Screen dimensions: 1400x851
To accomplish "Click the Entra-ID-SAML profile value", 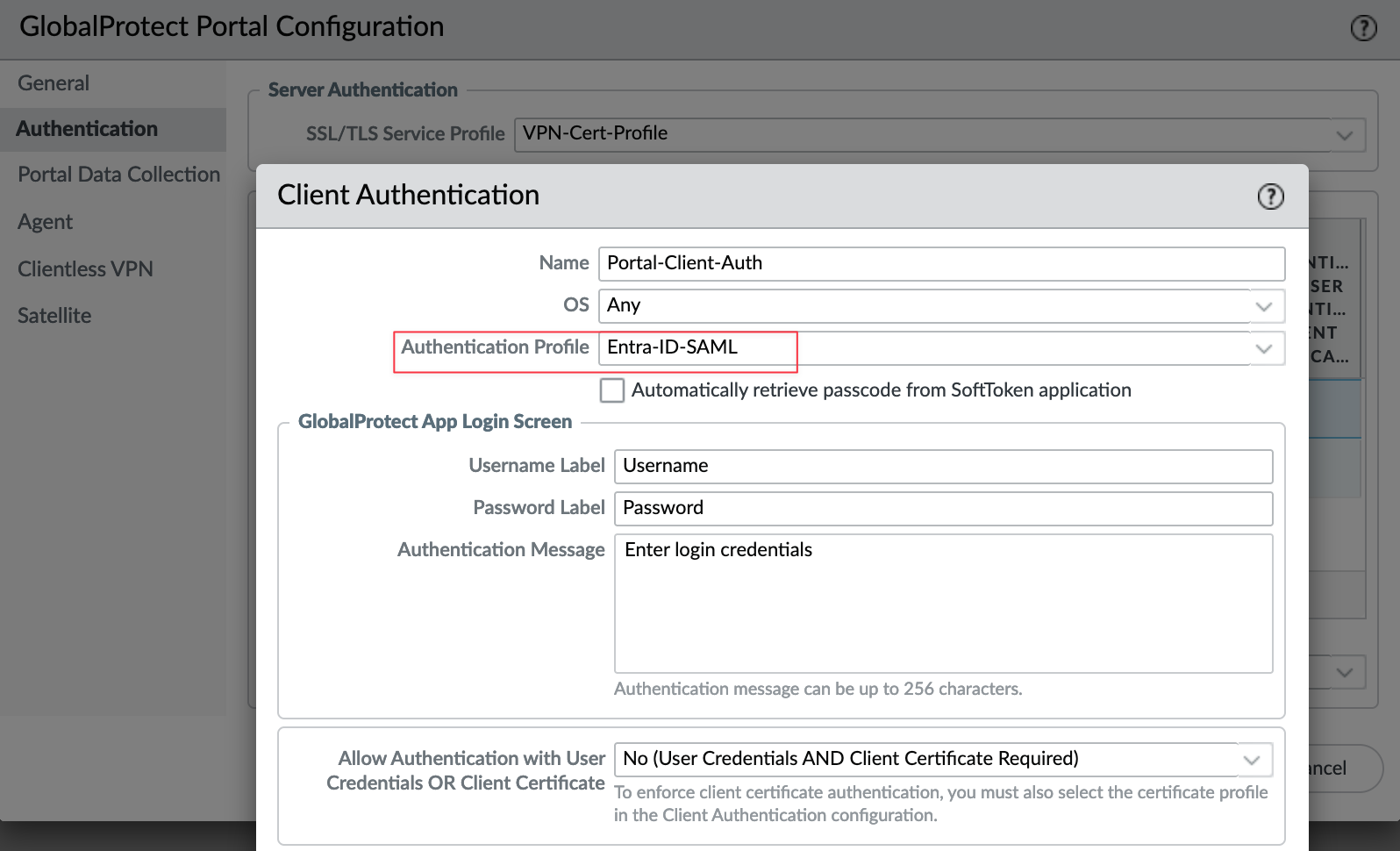I will [672, 347].
